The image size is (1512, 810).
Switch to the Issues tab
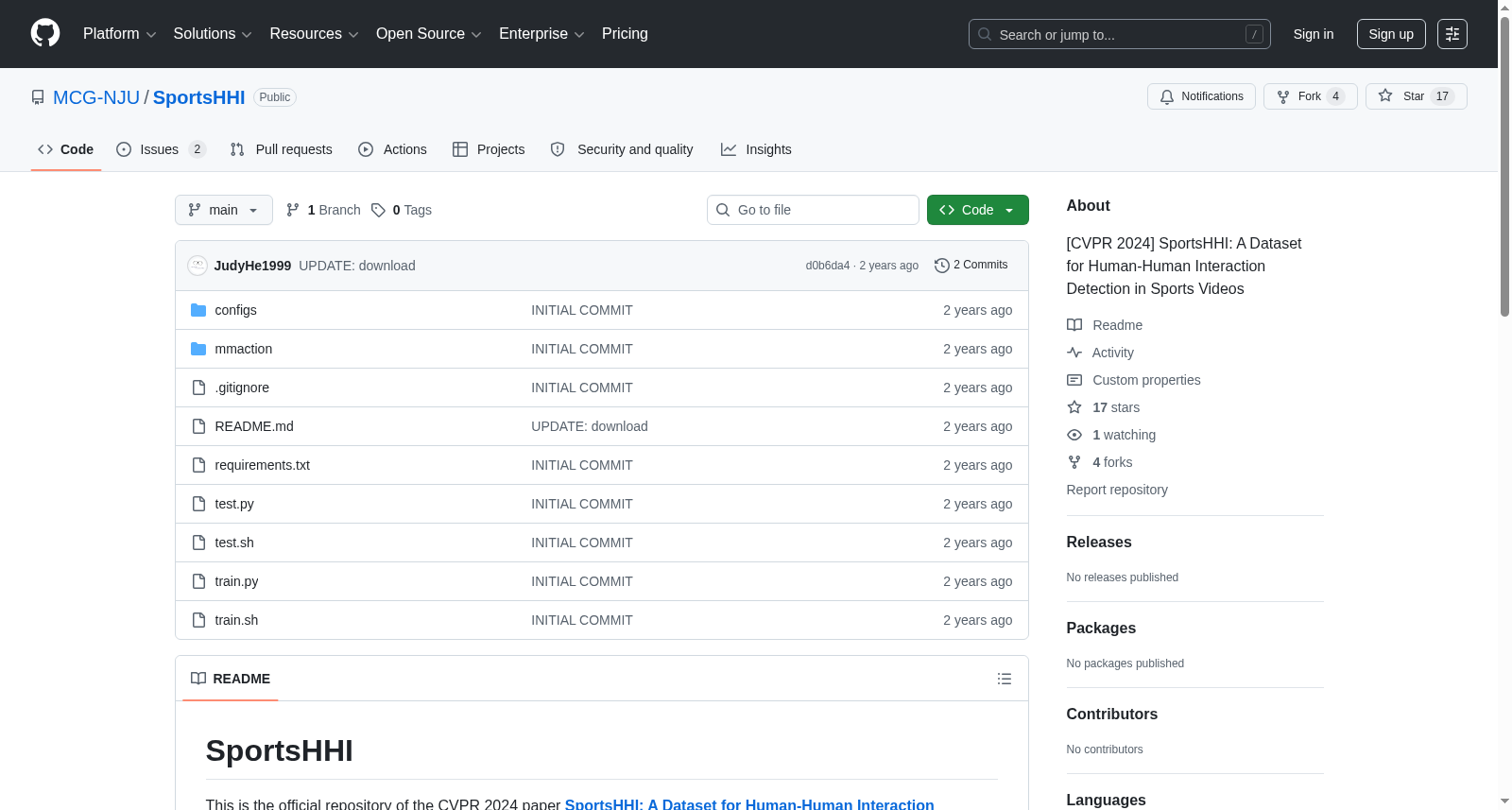[161, 149]
